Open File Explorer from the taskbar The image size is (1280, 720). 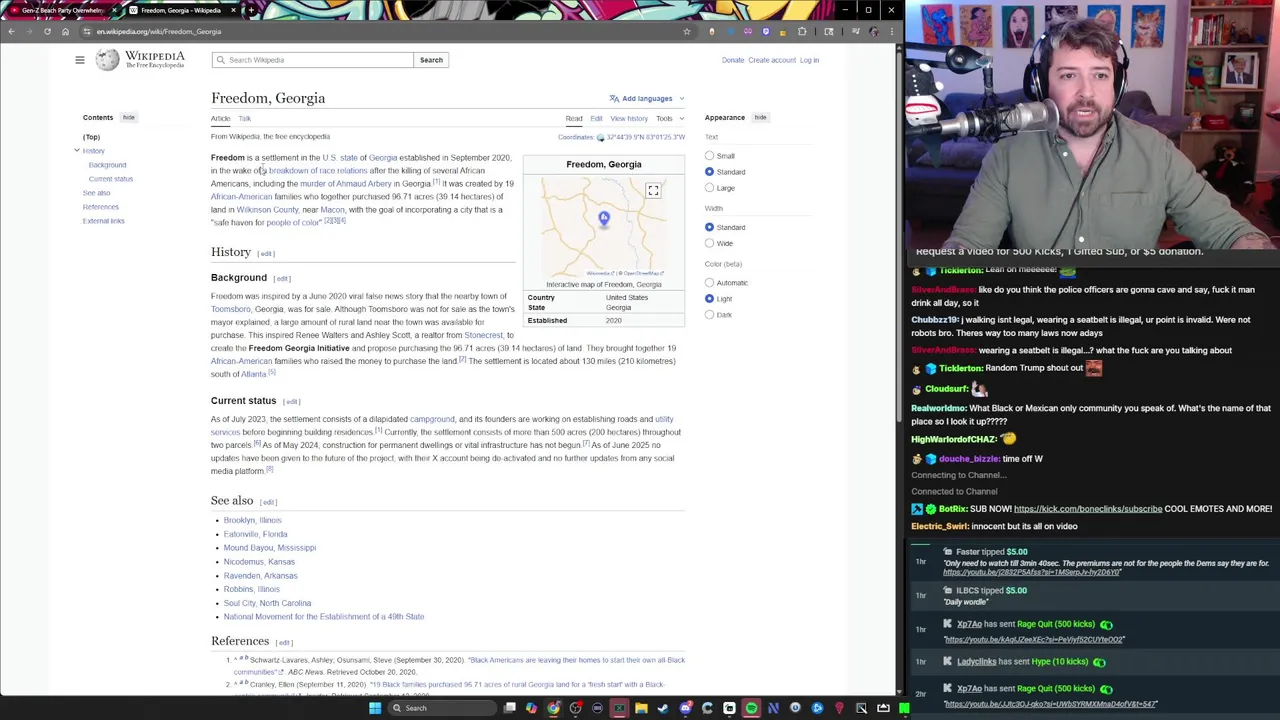click(x=641, y=708)
